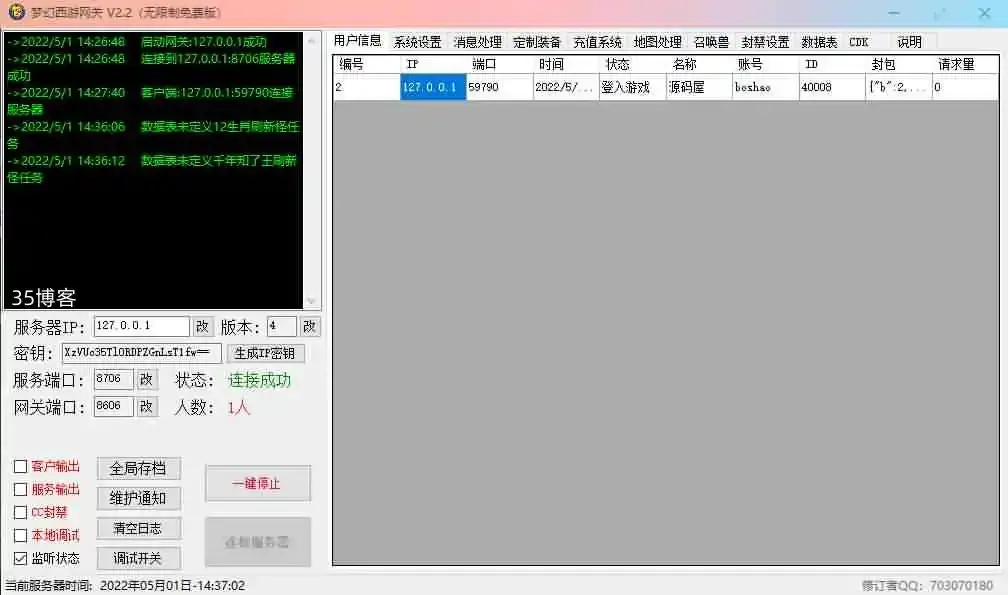Clear logs with 清空日志 button

click(x=138, y=528)
